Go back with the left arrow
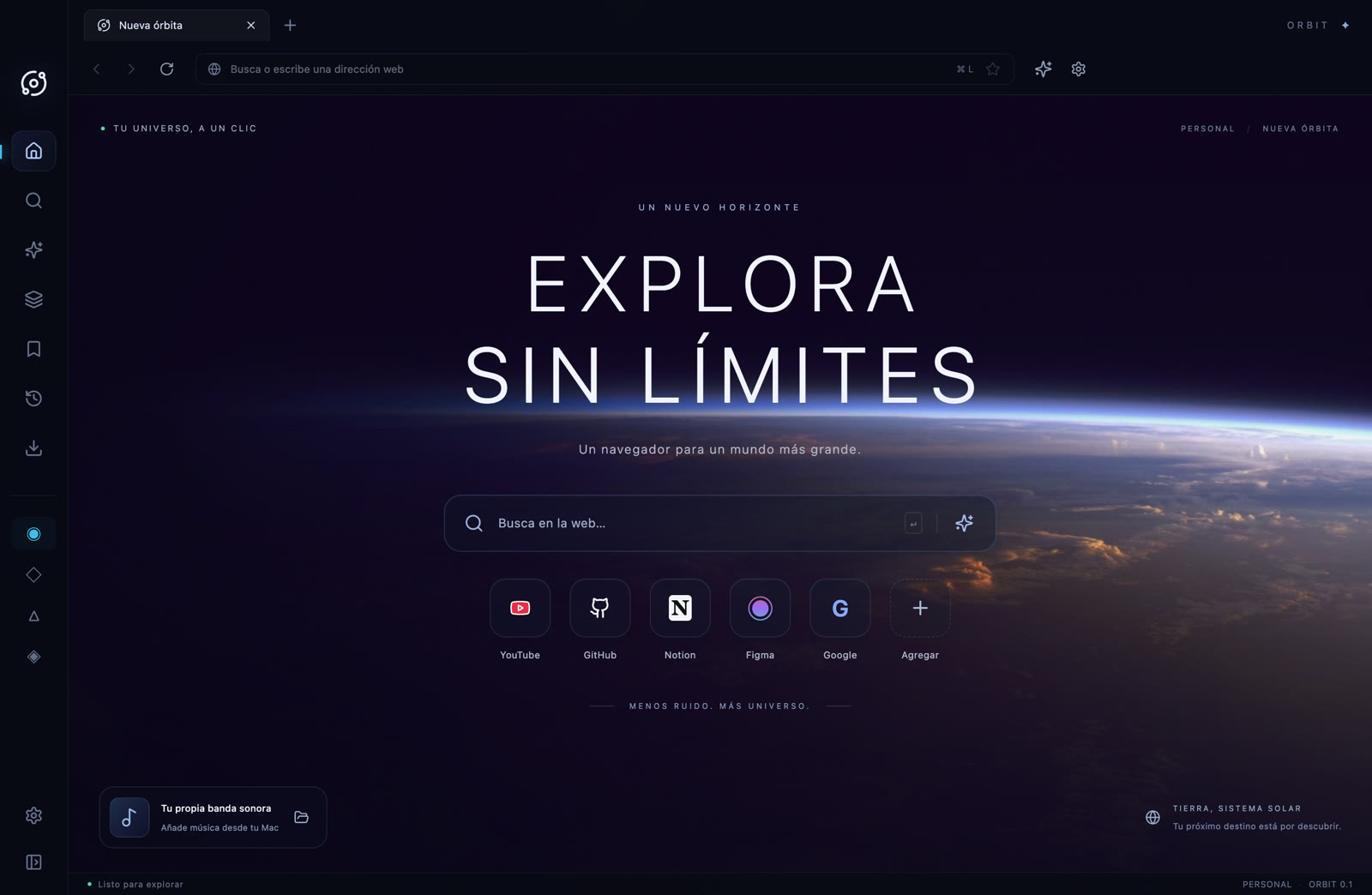Image resolution: width=1372 pixels, height=895 pixels. [x=97, y=69]
